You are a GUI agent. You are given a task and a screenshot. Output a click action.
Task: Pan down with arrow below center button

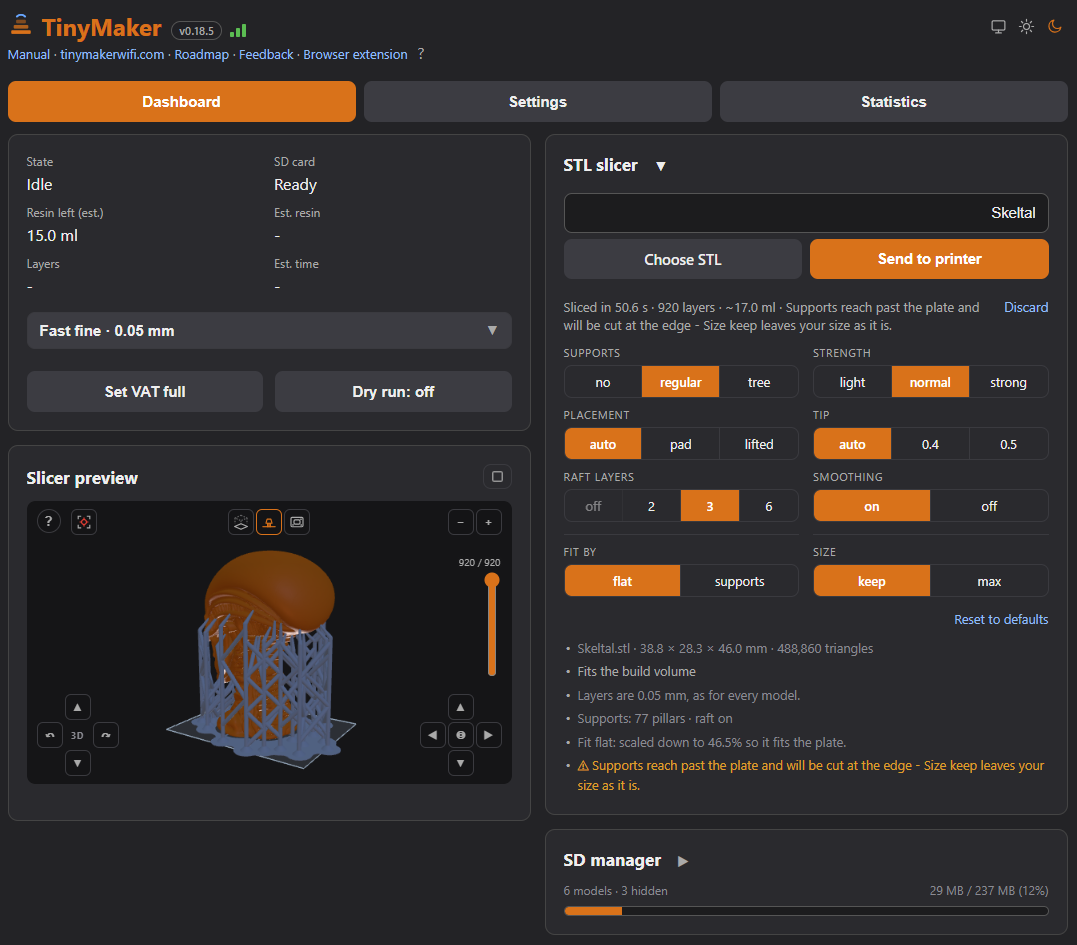pos(461,763)
